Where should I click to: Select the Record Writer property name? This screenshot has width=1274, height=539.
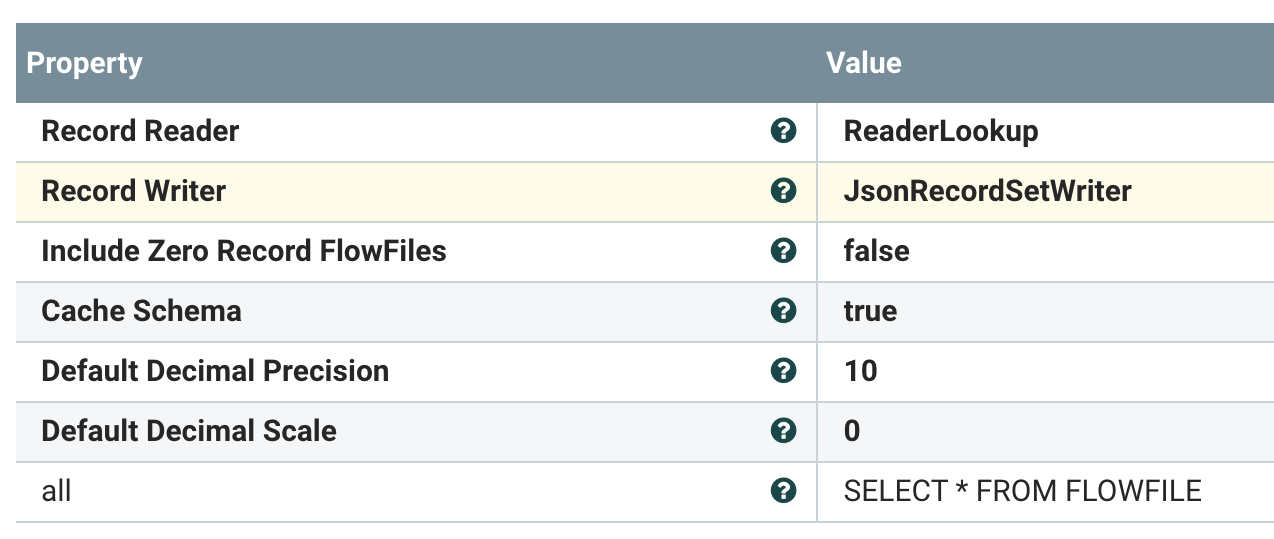(134, 191)
